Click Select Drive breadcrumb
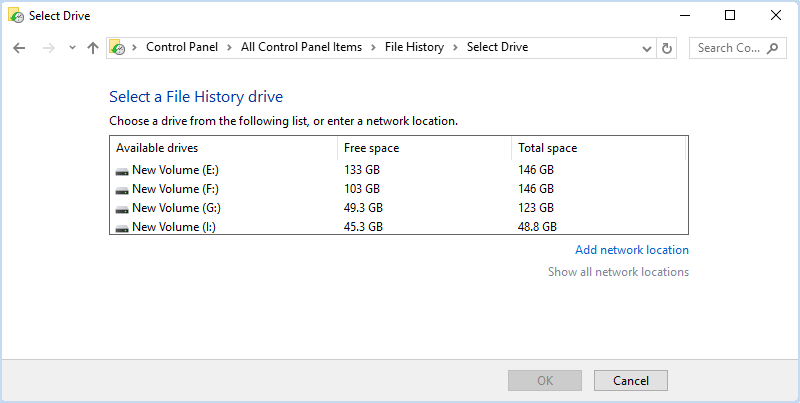 tap(497, 47)
